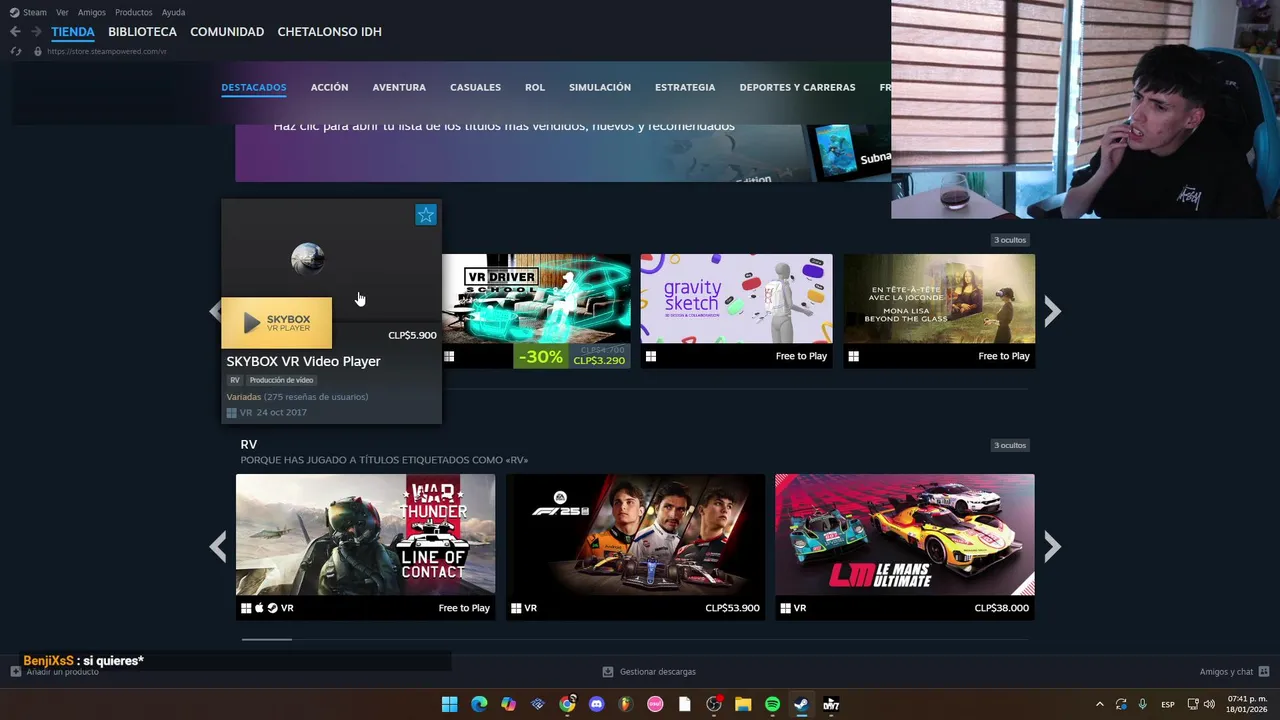Open Discord from the taskbar
Screen dimensions: 1280x720
coord(597,704)
